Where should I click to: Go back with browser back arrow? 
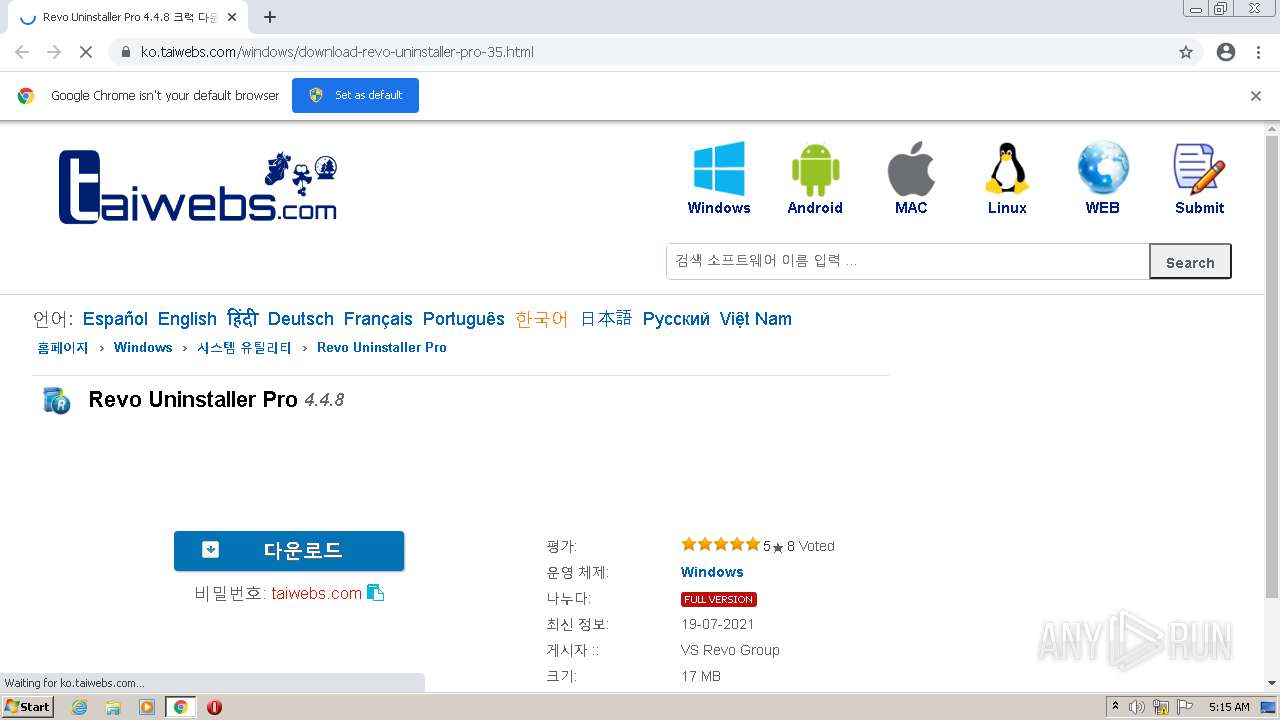tap(22, 52)
